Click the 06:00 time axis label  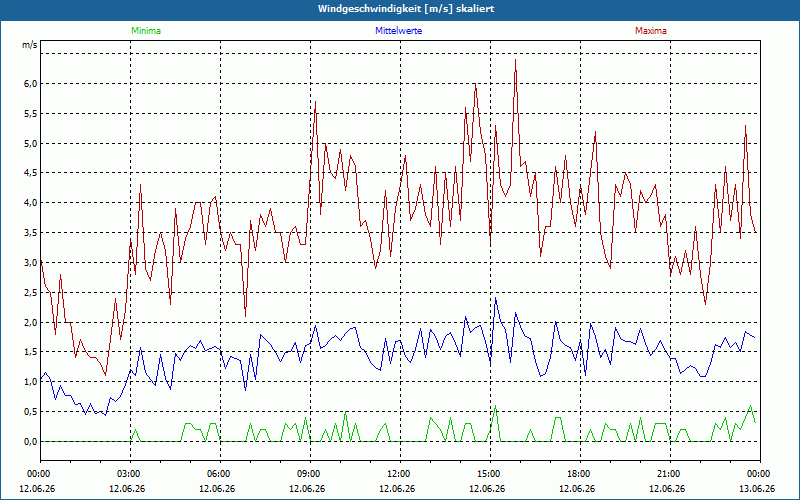220,474
